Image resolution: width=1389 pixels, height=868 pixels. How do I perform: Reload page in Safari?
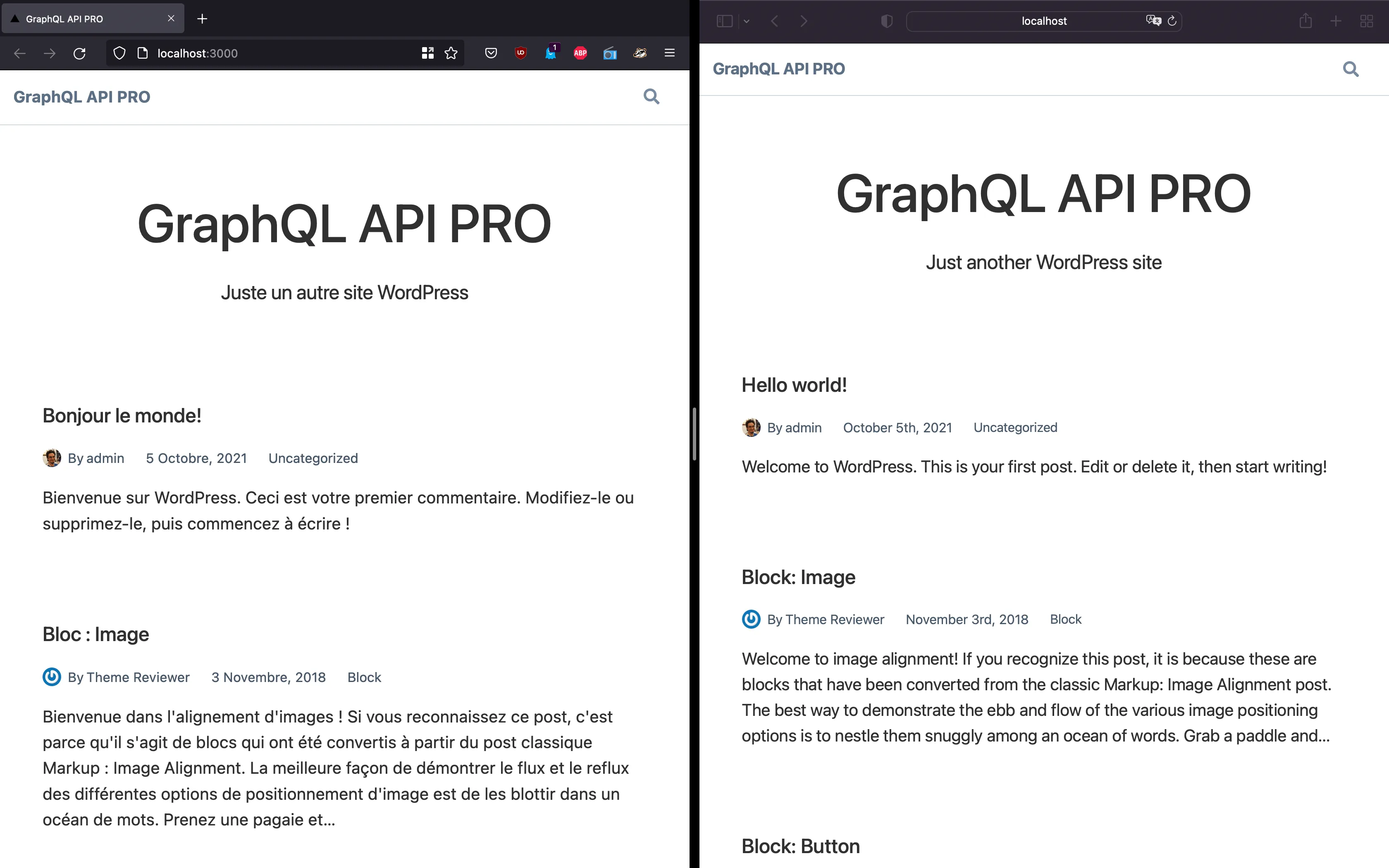pos(1172,21)
